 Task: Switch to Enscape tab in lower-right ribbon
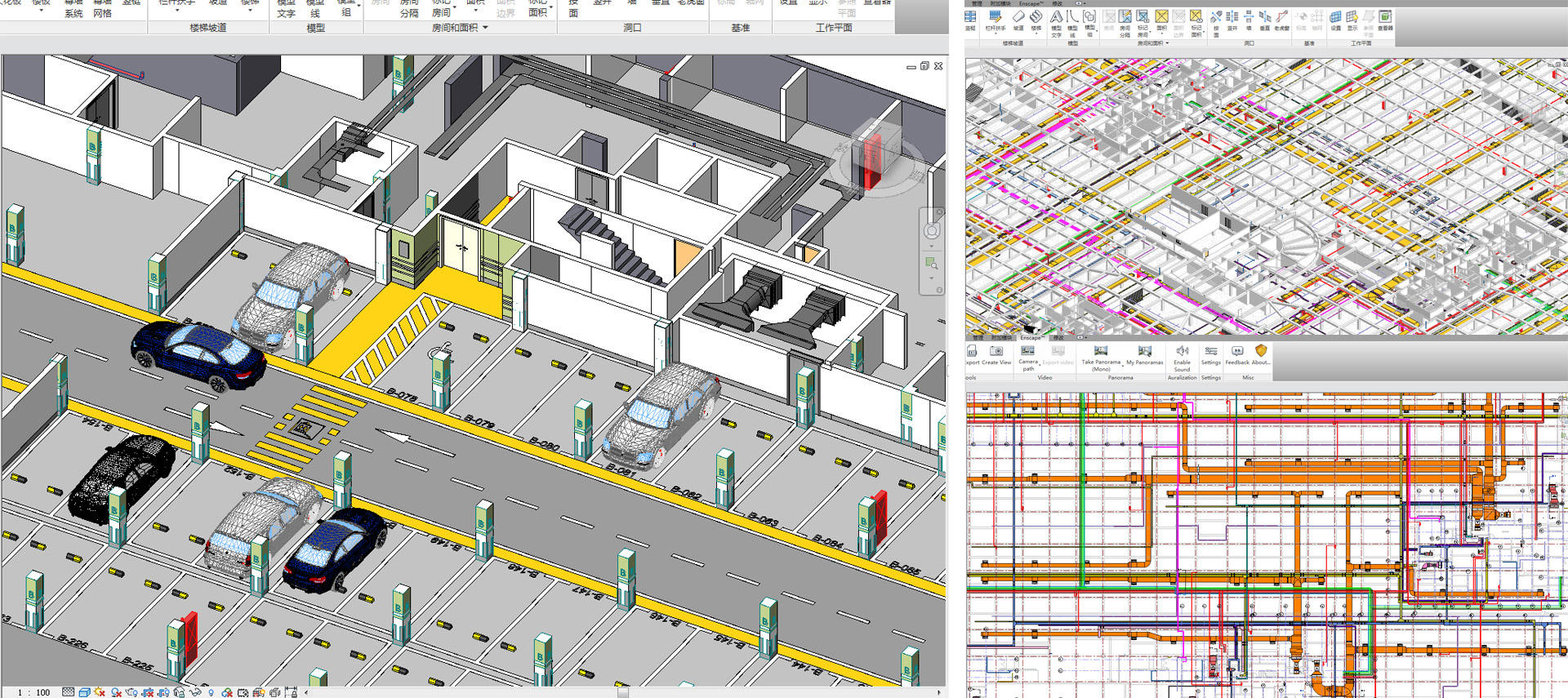1032,338
